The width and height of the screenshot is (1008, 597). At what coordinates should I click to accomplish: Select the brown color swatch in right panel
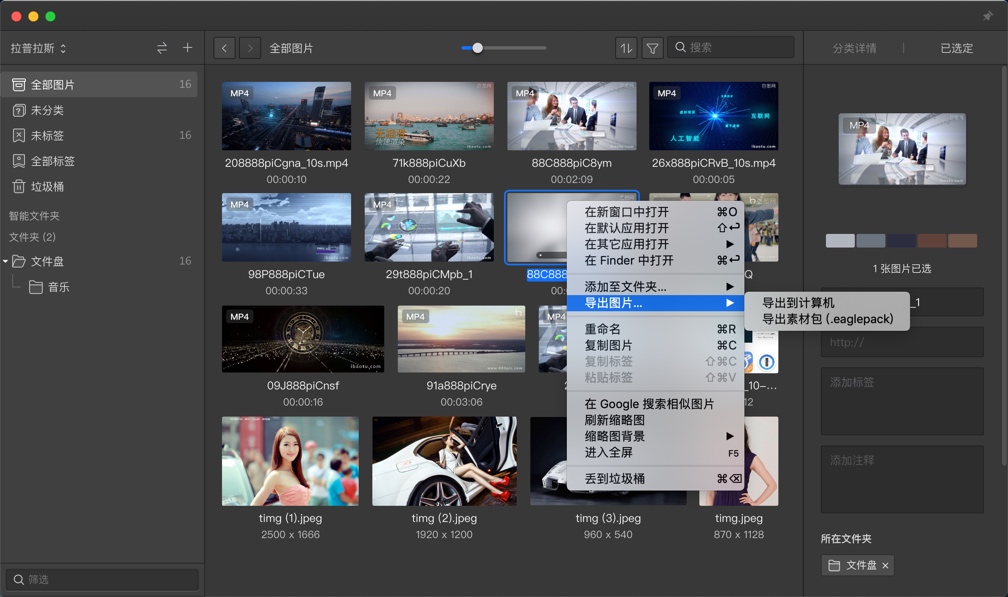pyautogui.click(x=932, y=241)
